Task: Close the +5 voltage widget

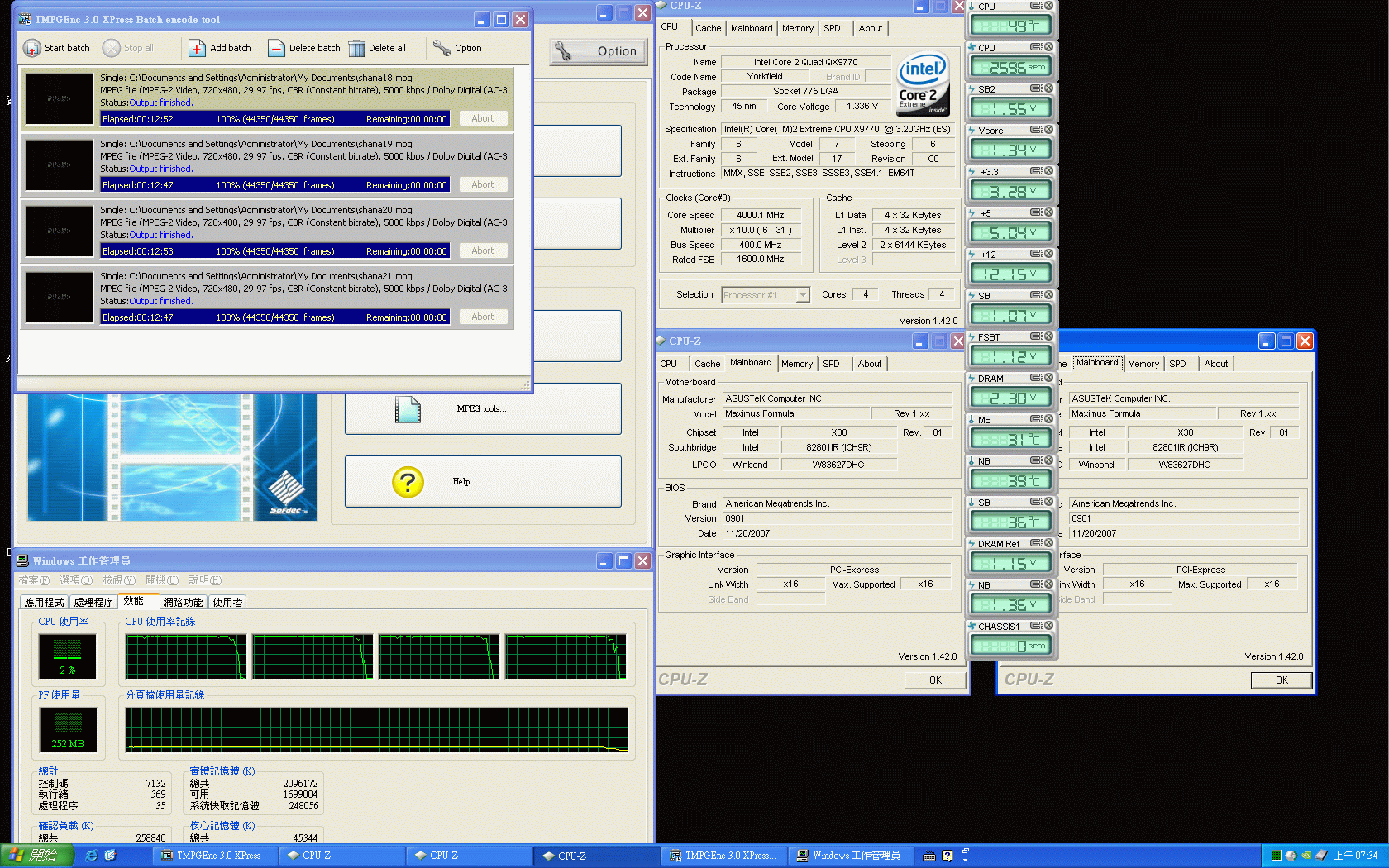Action: (x=1048, y=212)
